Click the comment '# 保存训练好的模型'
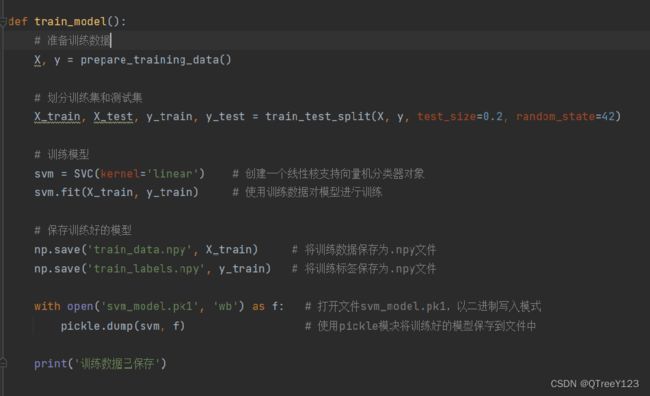Image resolution: width=650 pixels, height=396 pixels. 83,230
